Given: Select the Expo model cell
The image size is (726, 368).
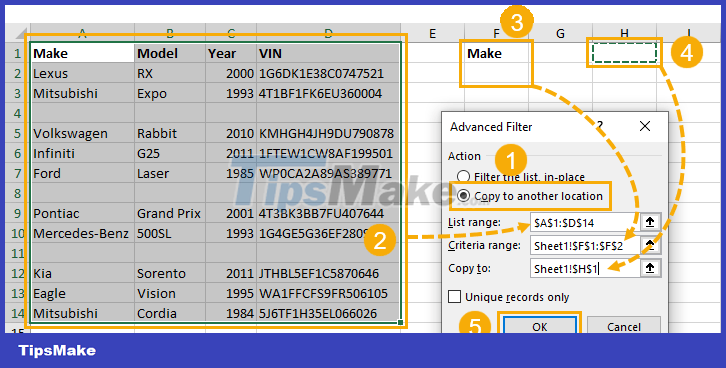Looking at the screenshot, I should click(170, 93).
